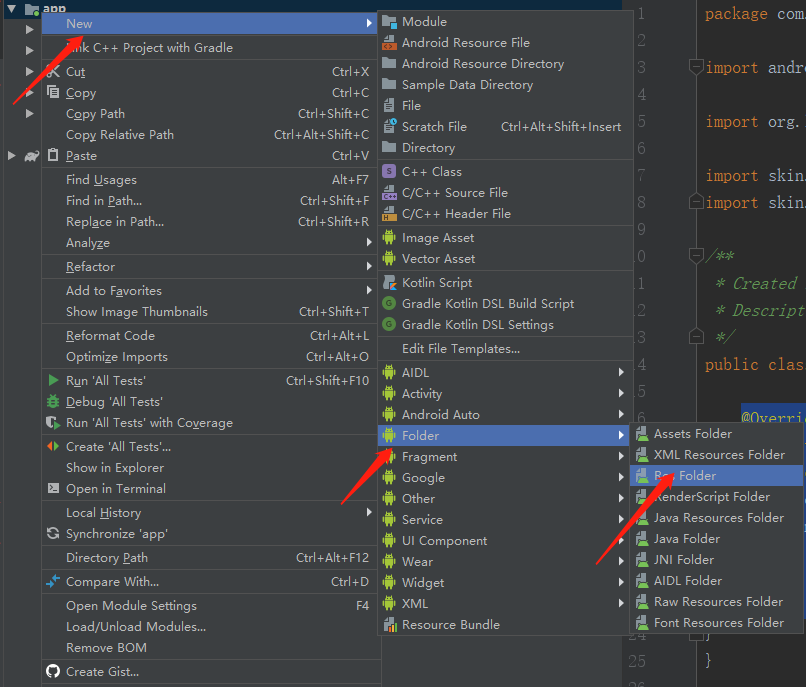
Task: Select Java Folder option
Action: [x=717, y=539]
